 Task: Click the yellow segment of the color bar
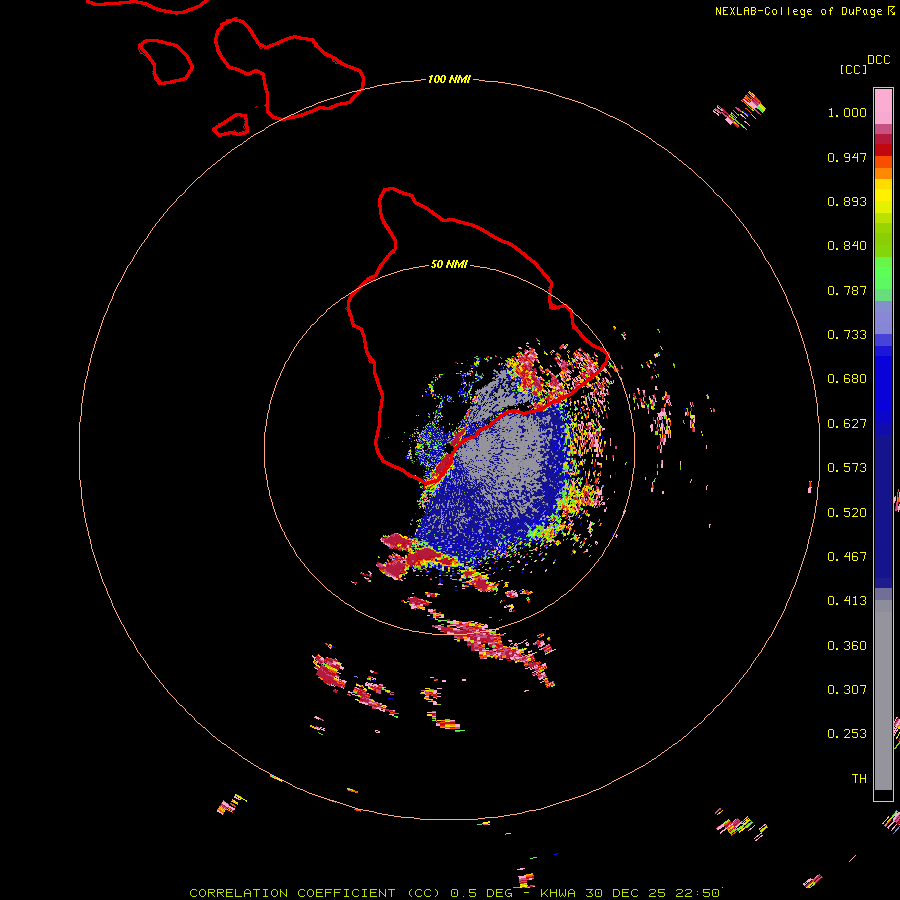[x=883, y=196]
